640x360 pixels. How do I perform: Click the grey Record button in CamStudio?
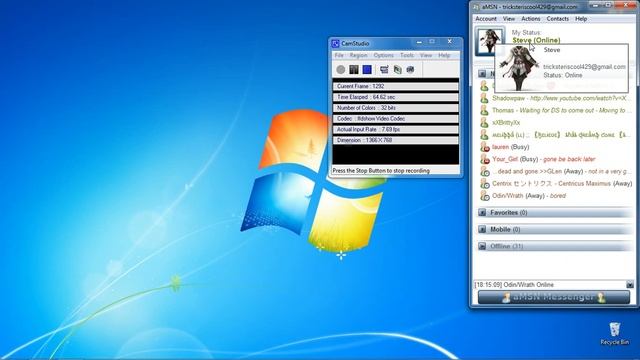pos(341,70)
